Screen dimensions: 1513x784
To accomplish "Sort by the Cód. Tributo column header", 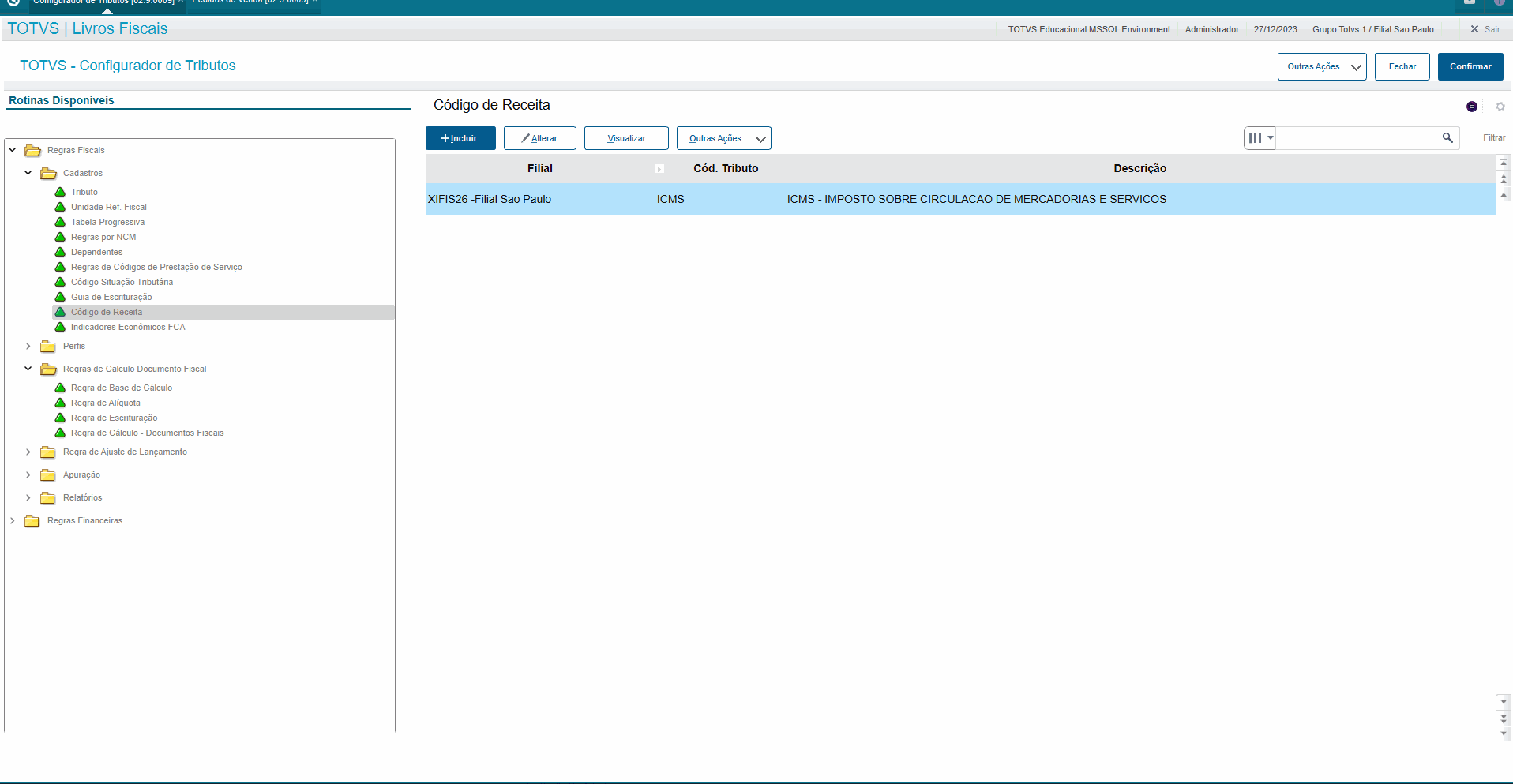I will (726, 168).
